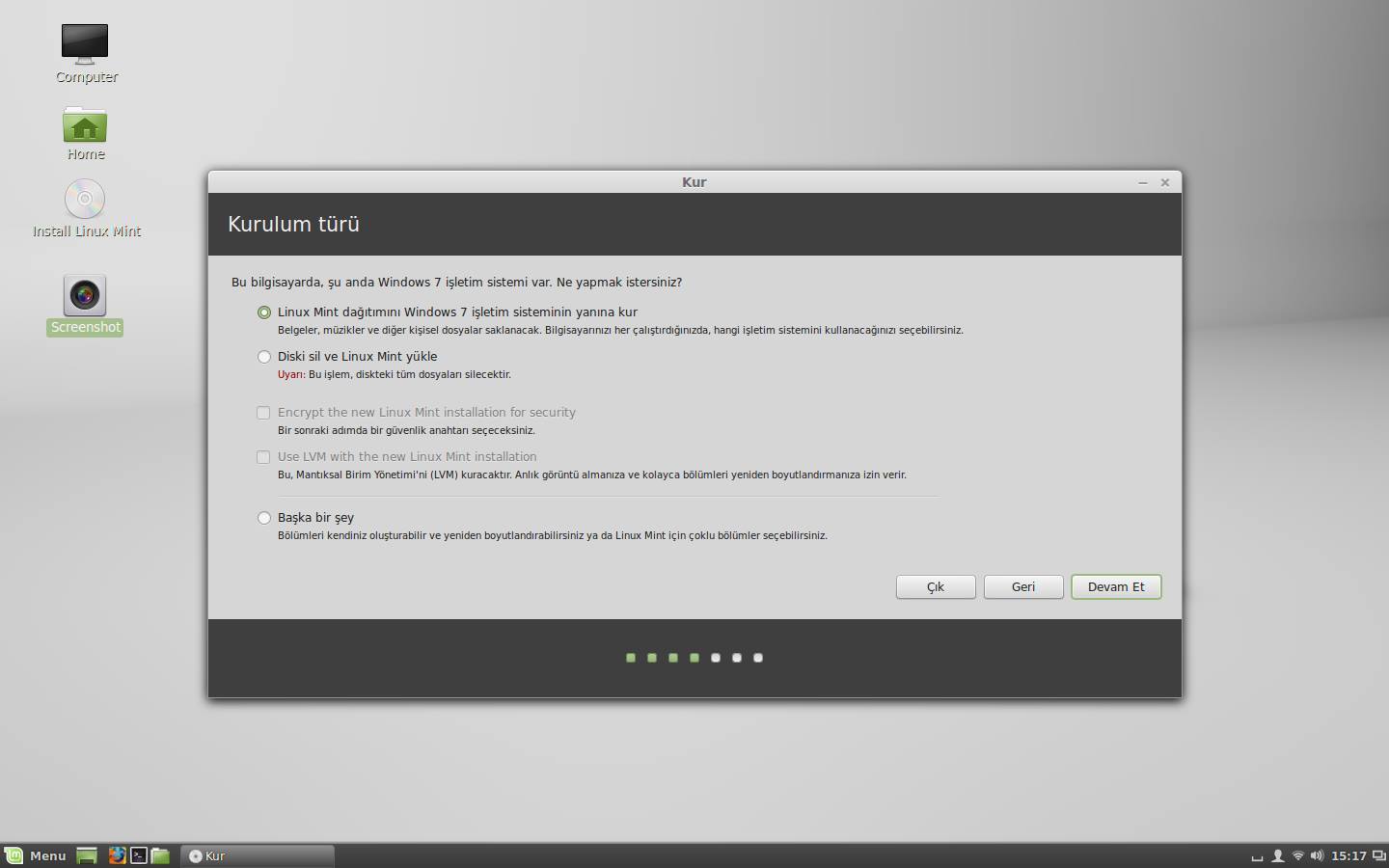Viewport: 1389px width, 868px height.
Task: Click the 'Bölümleri kendiniz oluşturabilir' description text
Action: pyautogui.click(x=553, y=535)
